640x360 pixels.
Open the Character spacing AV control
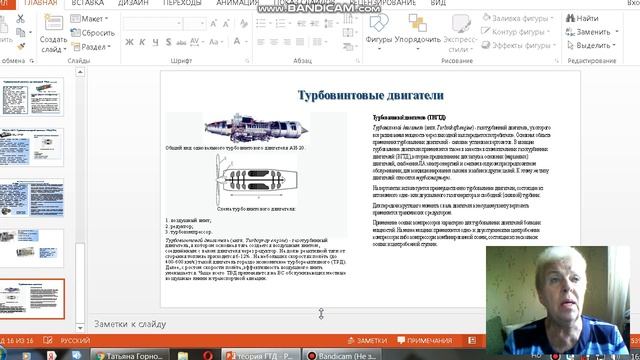click(196, 42)
